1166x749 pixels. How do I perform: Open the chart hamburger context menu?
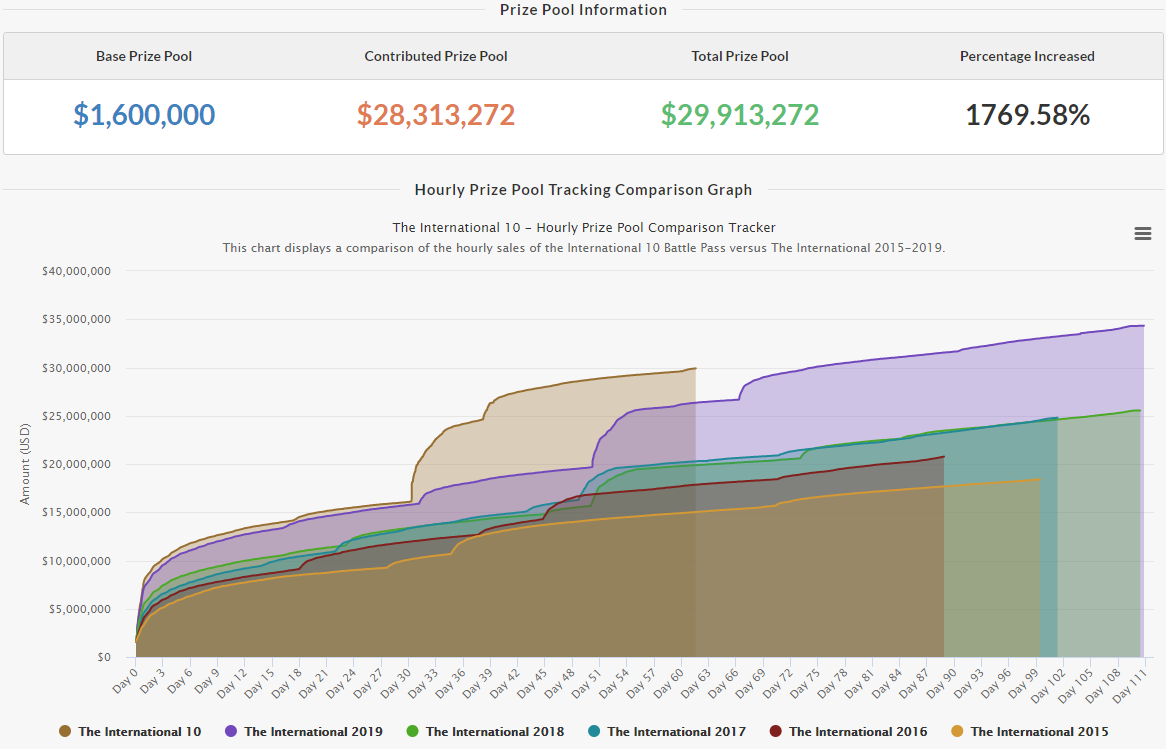tap(1142, 233)
